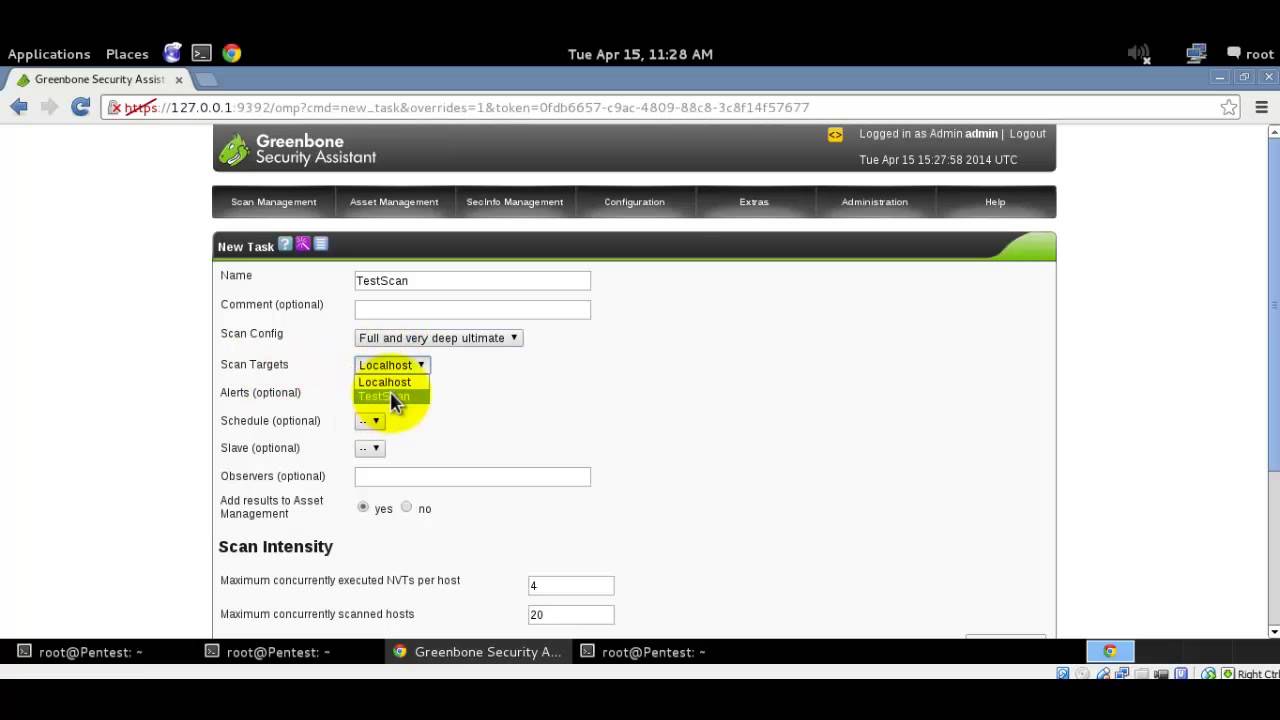Screen dimensions: 1280x720
Task: Open the Scan Config dropdown
Action: (x=438, y=338)
